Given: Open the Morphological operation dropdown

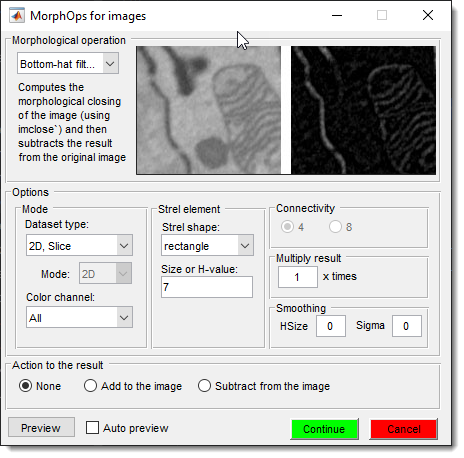Looking at the screenshot, I should (68, 63).
